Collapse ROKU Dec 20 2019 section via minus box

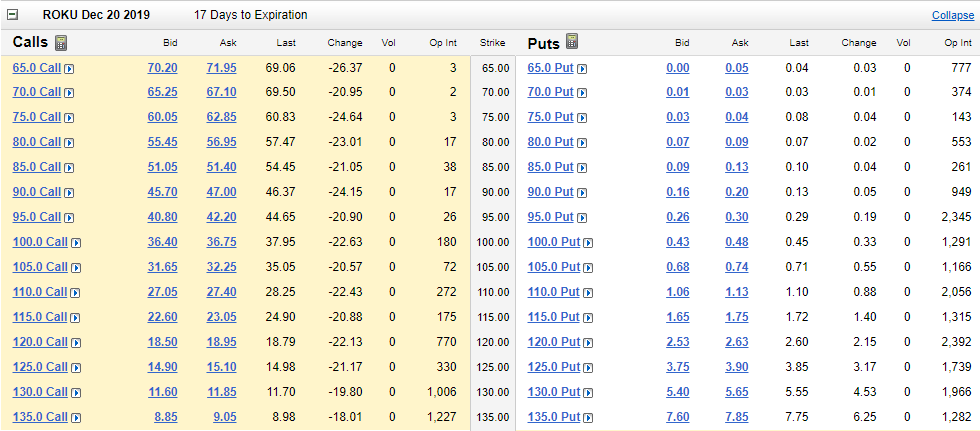(x=12, y=15)
